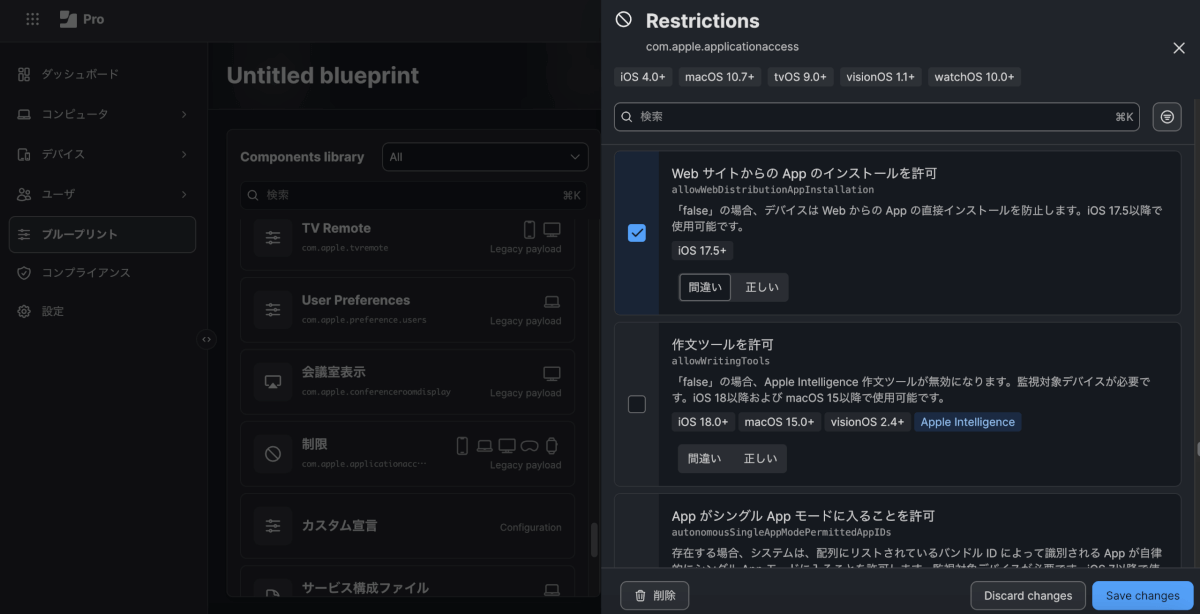Uncheck Web サイトからの App のインストールを許可
1200x614 pixels.
pos(637,233)
